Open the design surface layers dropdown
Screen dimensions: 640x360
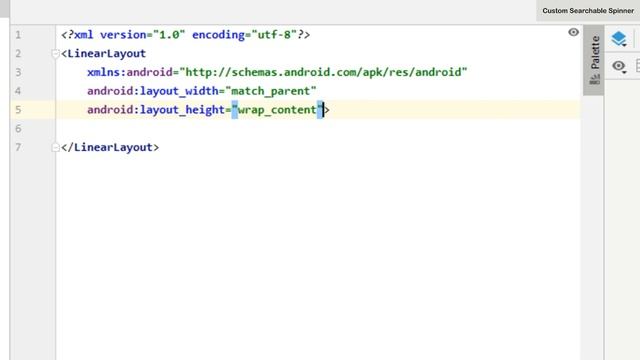point(619,39)
